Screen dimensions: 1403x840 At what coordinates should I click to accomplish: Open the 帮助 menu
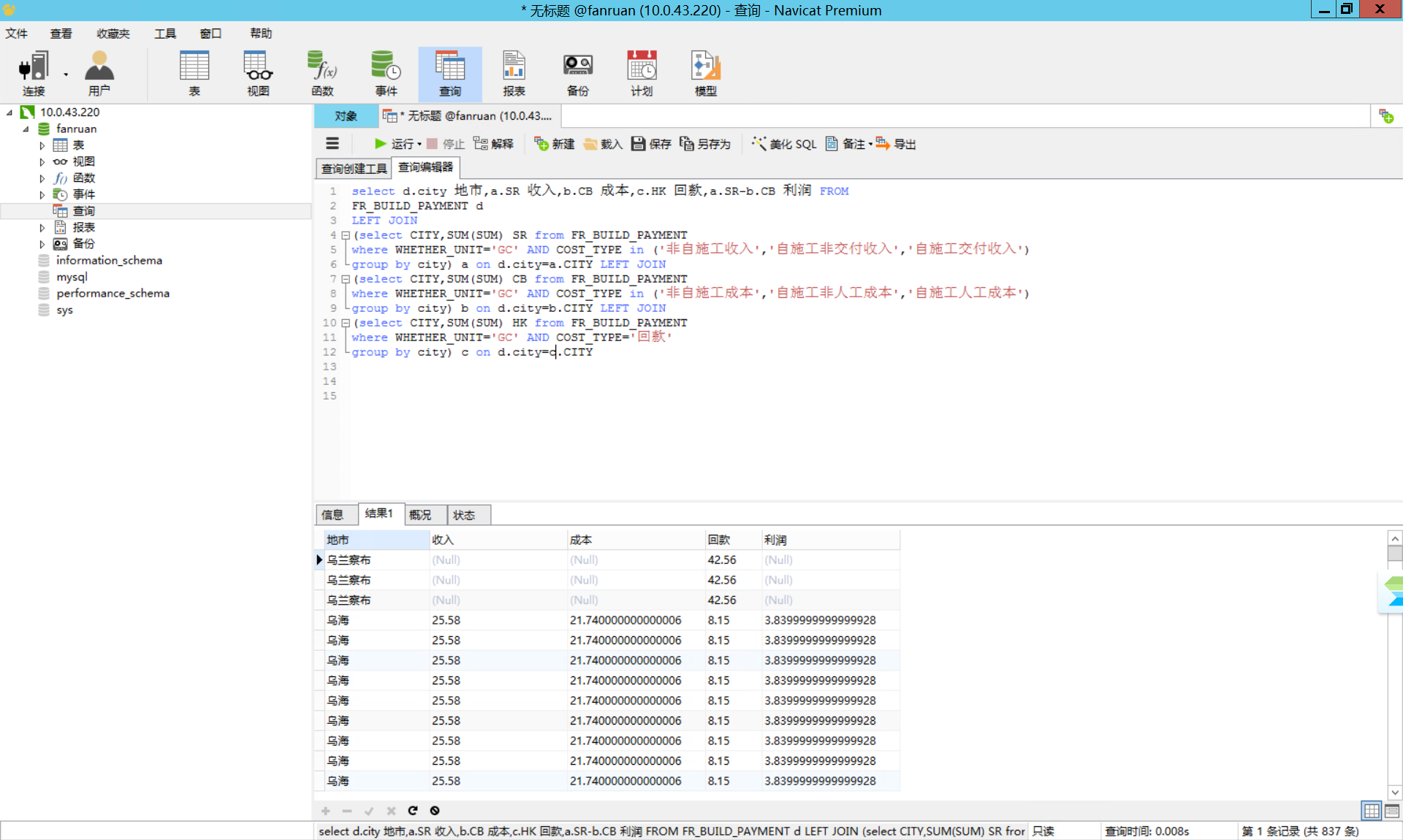coord(261,34)
